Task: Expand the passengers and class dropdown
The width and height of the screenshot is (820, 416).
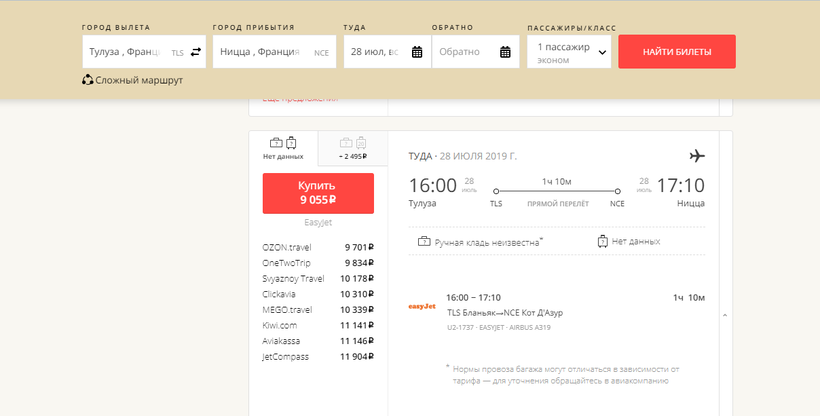Action: (568, 52)
